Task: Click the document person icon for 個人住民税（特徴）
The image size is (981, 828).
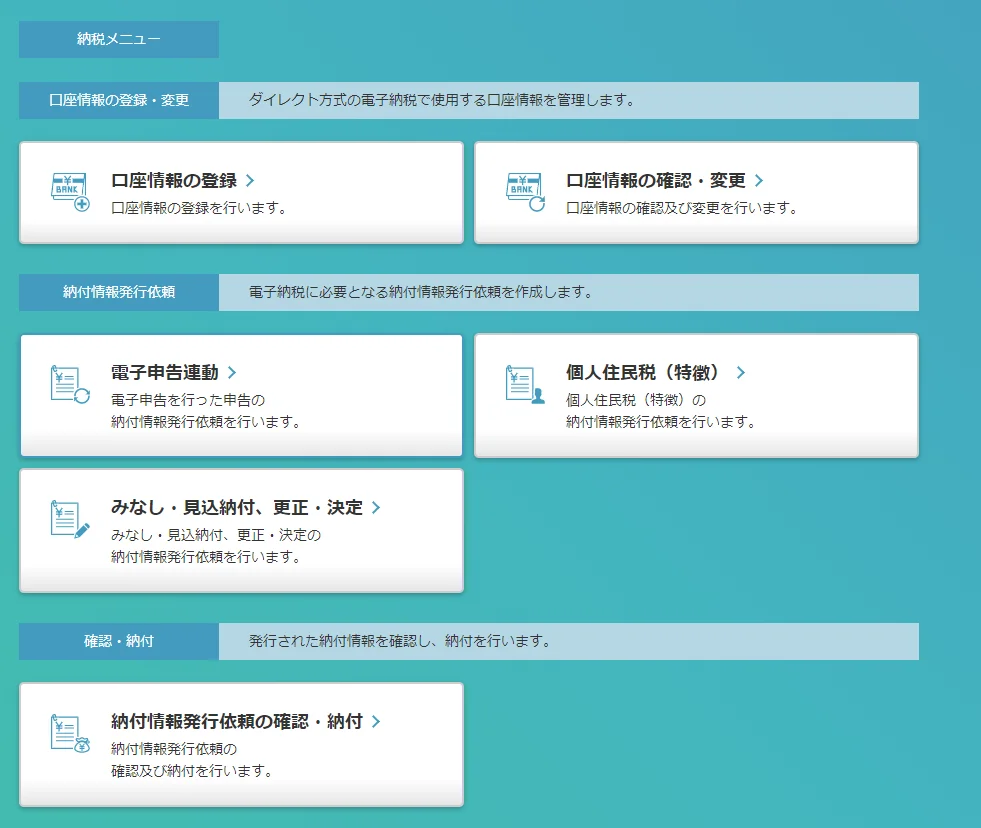Action: click(526, 384)
